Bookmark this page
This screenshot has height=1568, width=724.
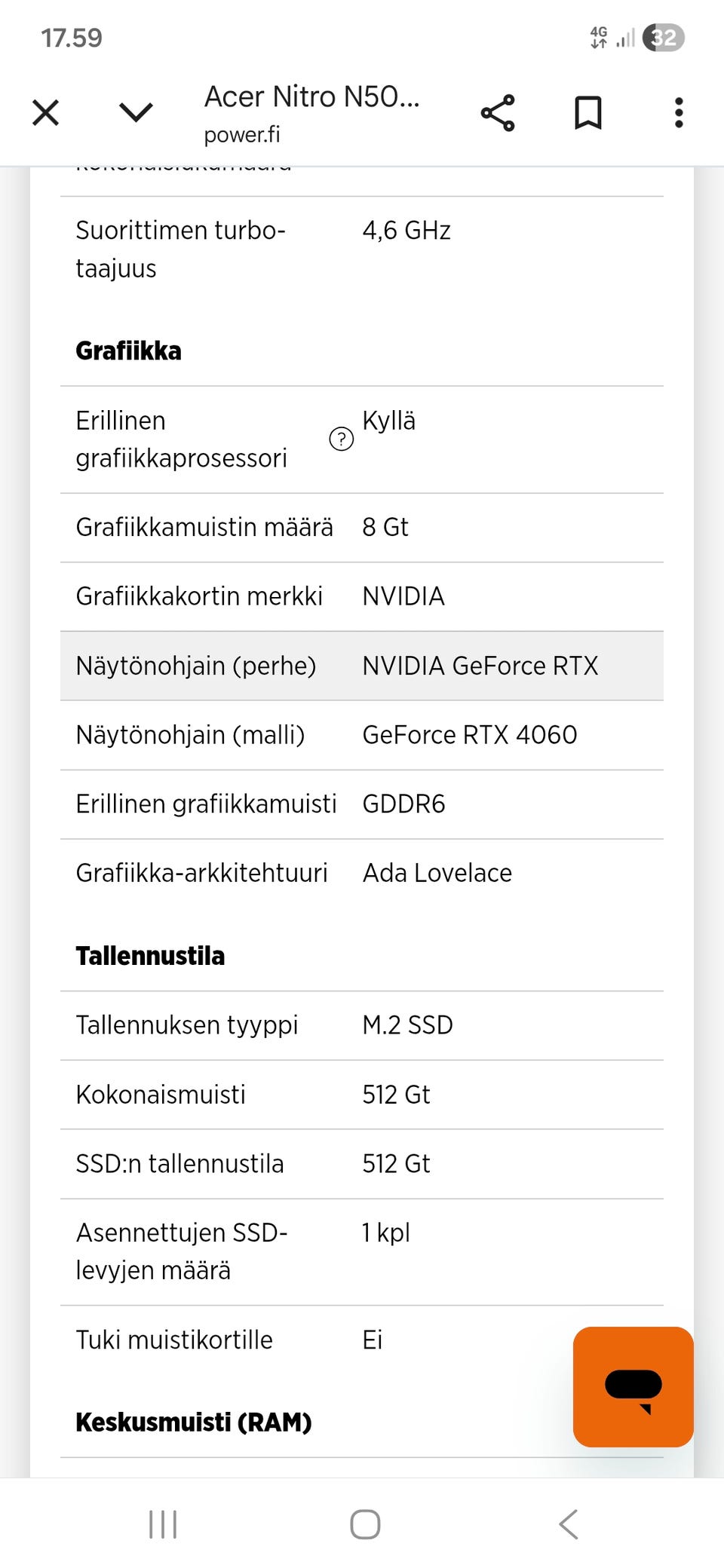click(x=588, y=113)
